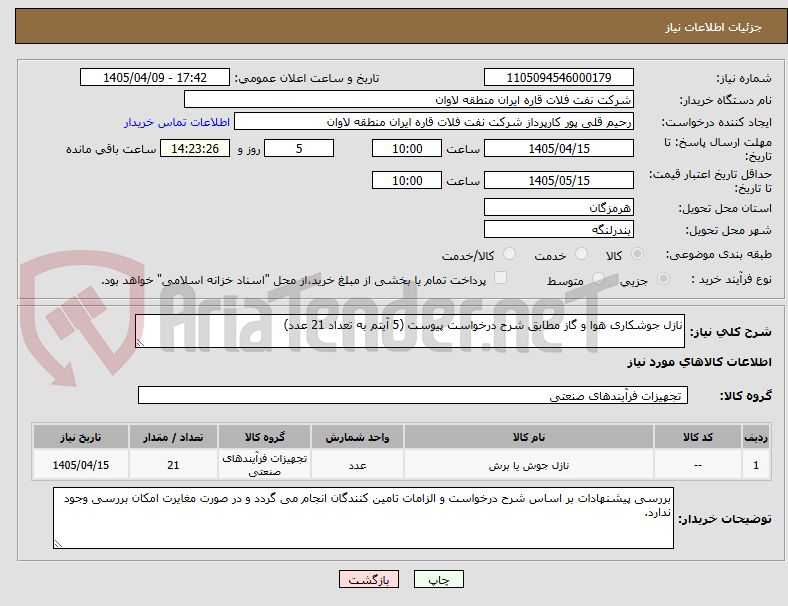Click the request creator name field
This screenshot has height=606, width=788.
pyautogui.click(x=434, y=122)
